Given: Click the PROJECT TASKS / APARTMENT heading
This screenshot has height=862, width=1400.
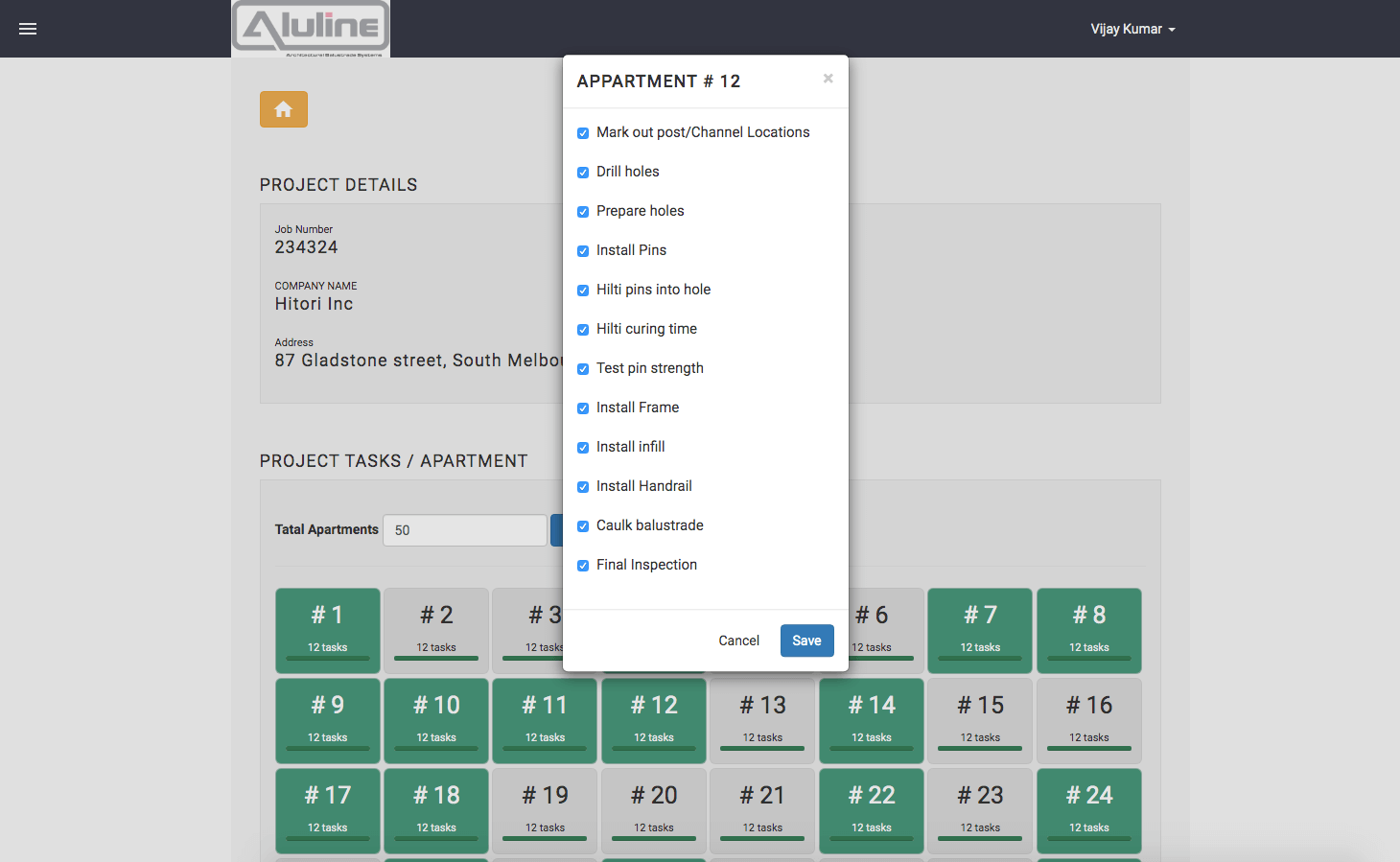Looking at the screenshot, I should tap(393, 461).
